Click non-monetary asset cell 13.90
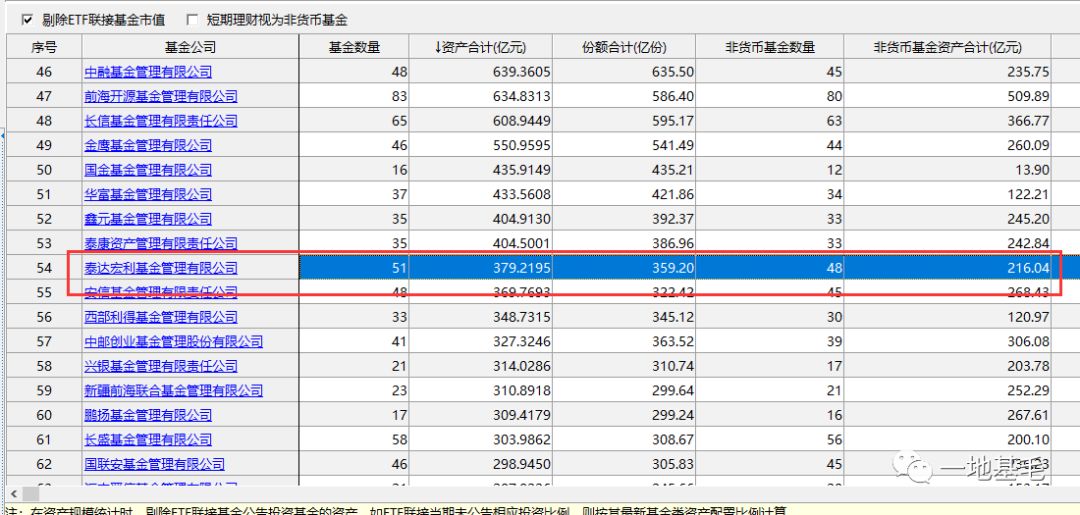 tap(948, 169)
